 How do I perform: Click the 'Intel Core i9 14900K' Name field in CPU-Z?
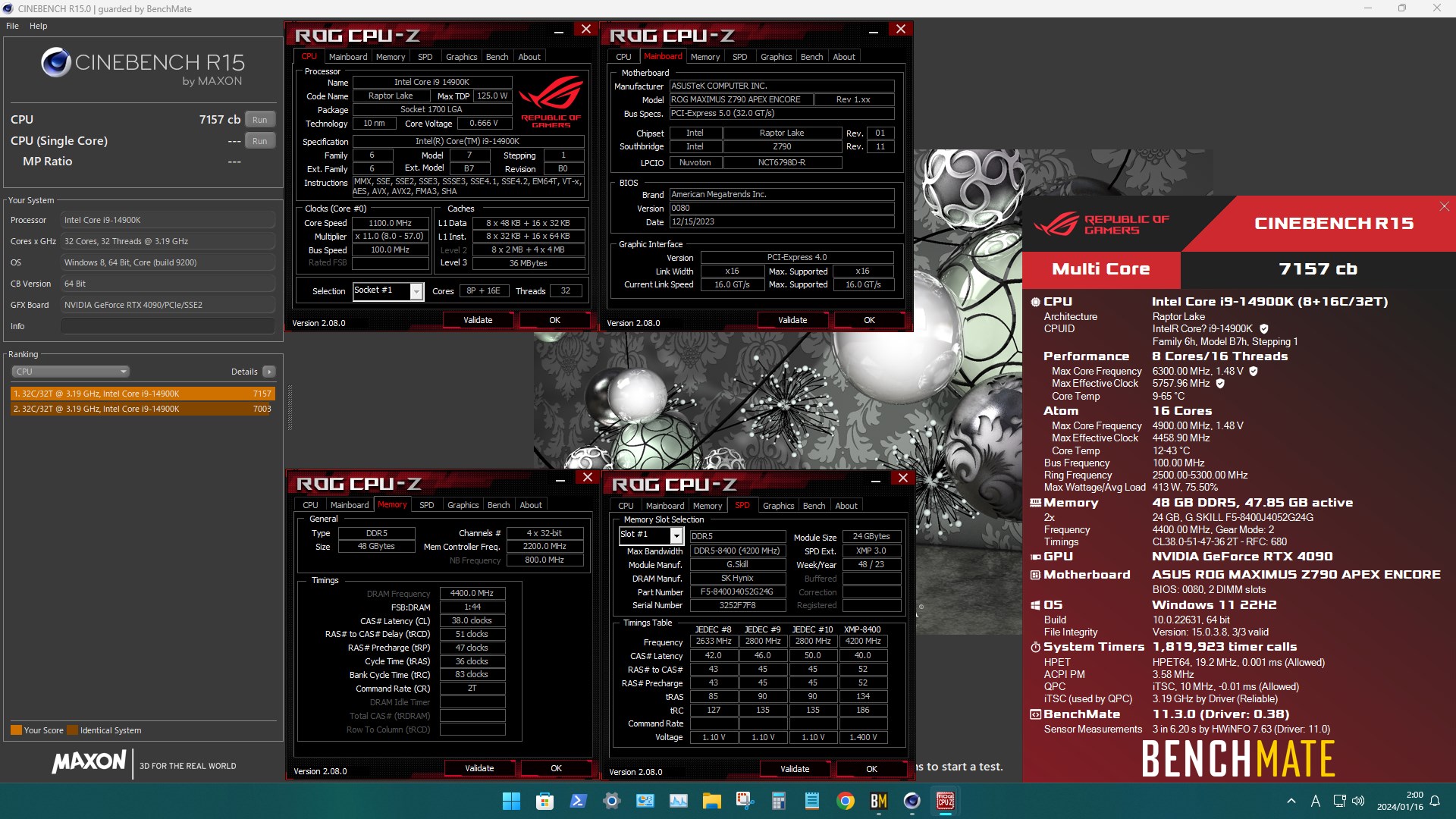pos(432,82)
